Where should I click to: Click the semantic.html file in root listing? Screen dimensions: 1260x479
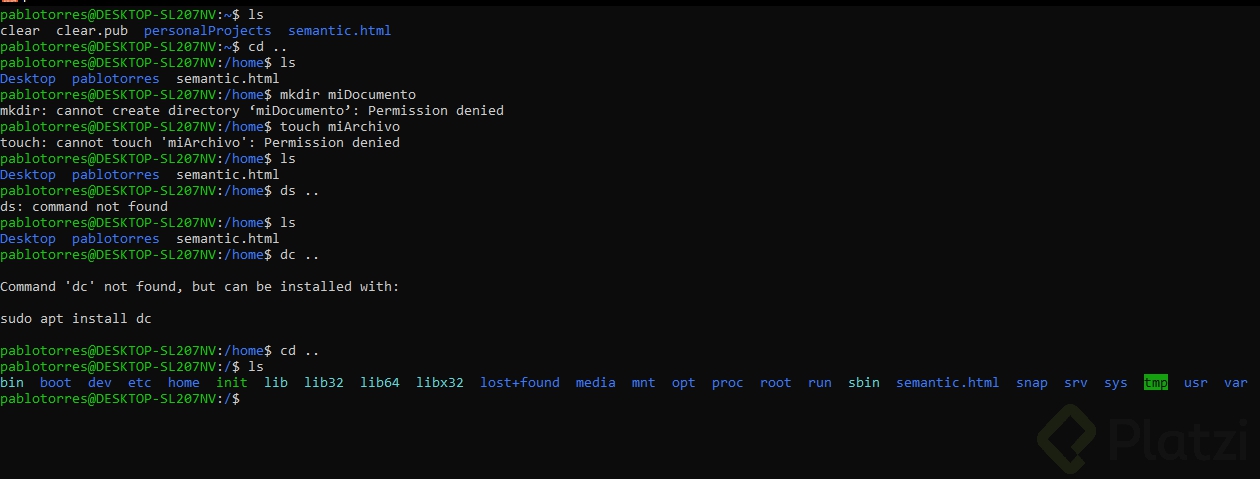click(948, 383)
